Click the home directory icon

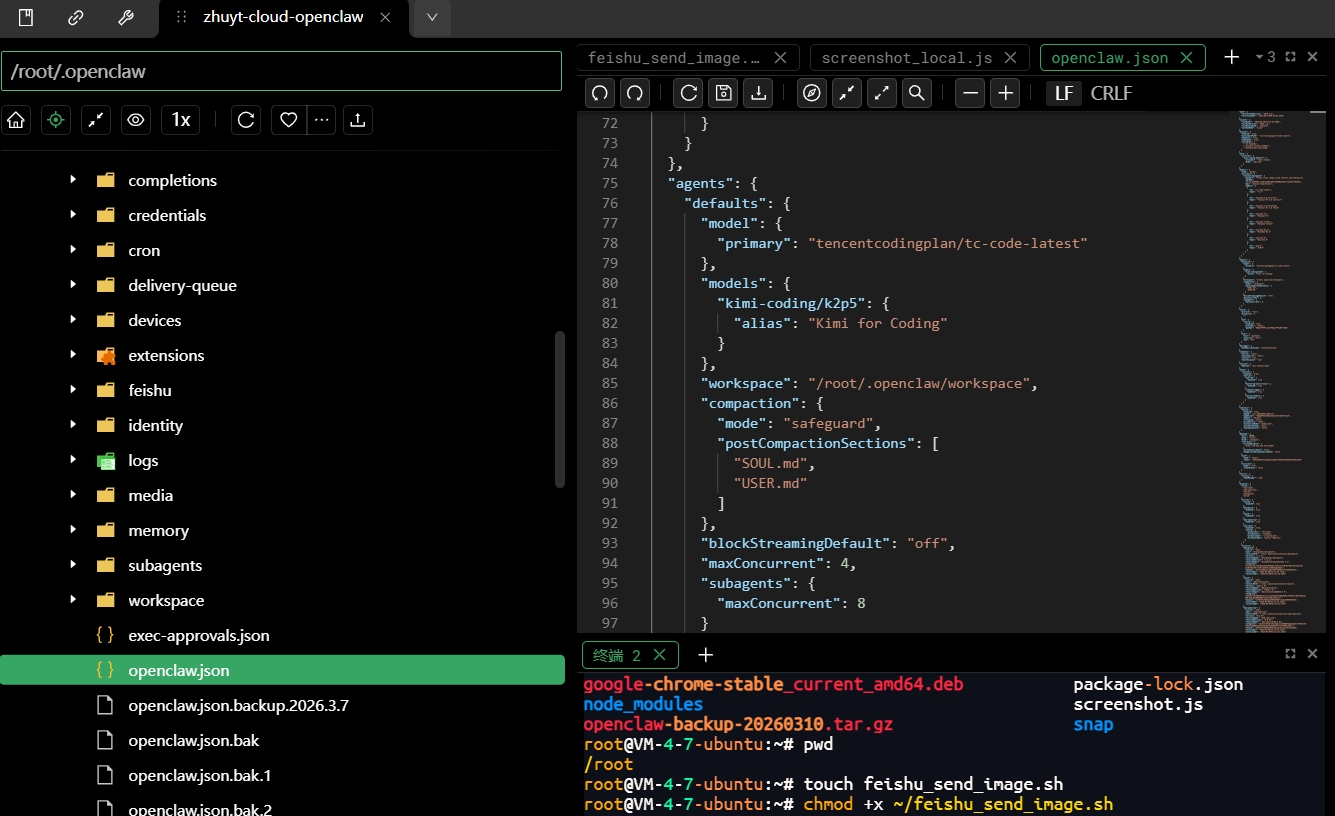coord(16,120)
